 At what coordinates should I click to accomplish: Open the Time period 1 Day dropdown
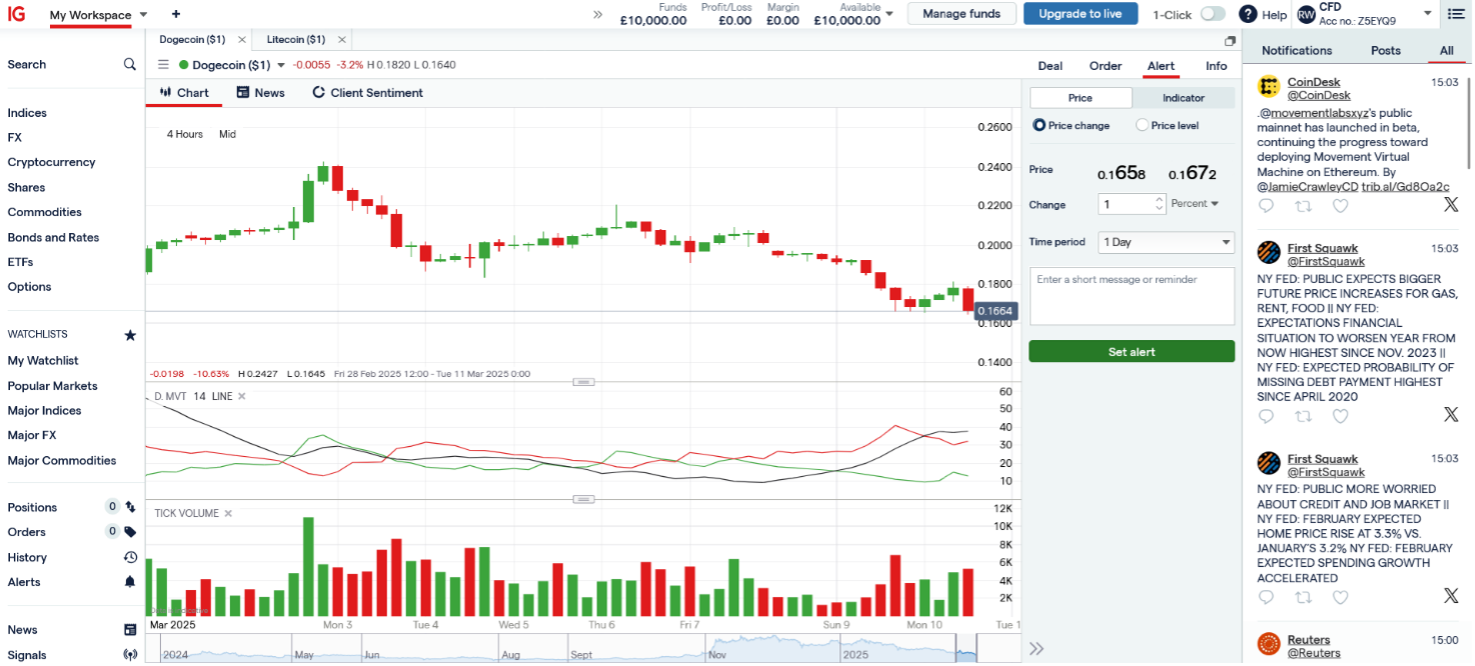[1166, 242]
